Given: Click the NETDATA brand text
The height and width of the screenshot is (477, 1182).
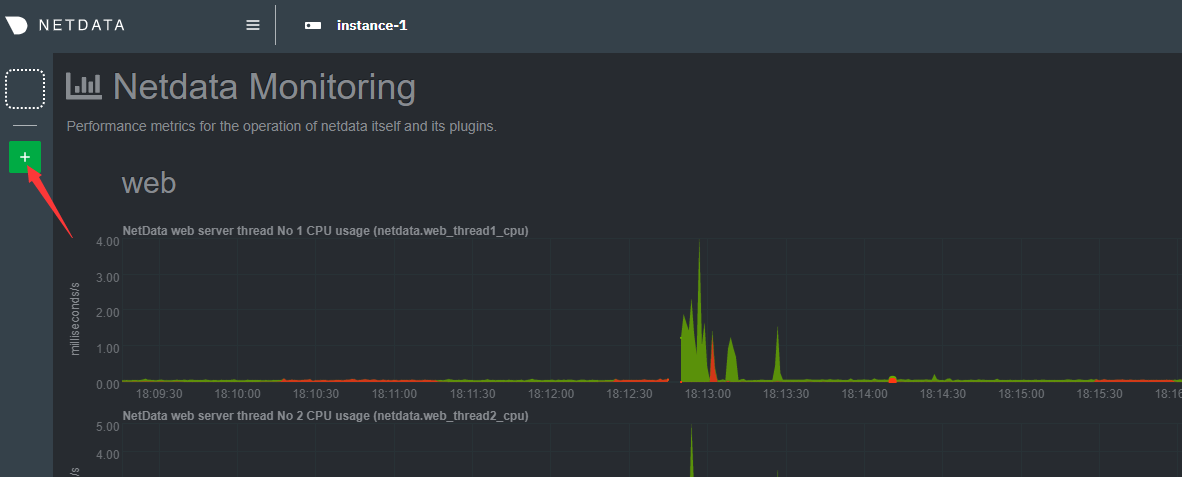Looking at the screenshot, I should tap(81, 25).
